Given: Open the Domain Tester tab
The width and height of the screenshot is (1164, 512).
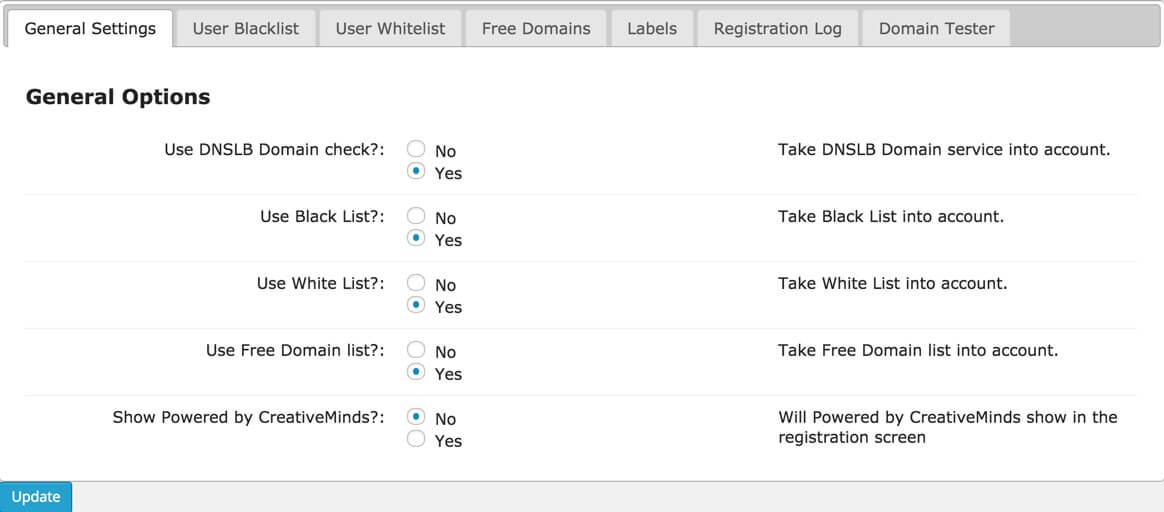Looking at the screenshot, I should click(x=936, y=28).
